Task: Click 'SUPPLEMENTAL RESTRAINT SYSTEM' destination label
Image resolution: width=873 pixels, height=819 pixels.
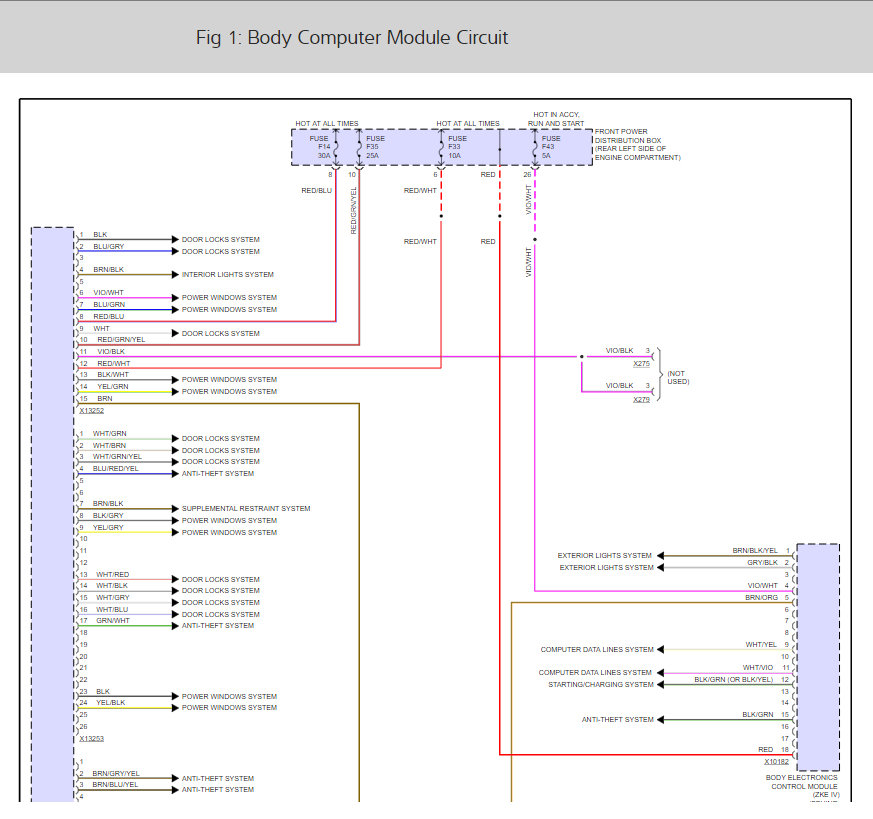Action: pyautogui.click(x=246, y=509)
